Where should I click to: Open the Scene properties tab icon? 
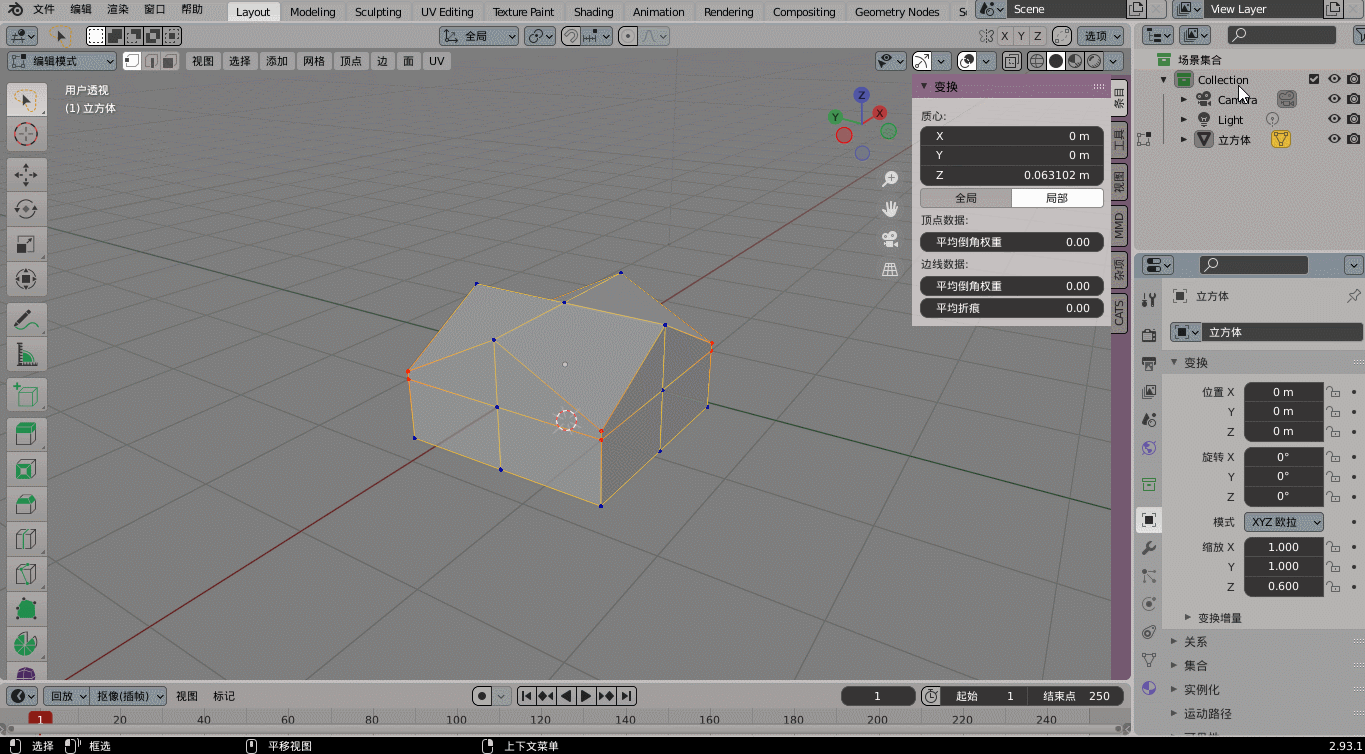pyautogui.click(x=1149, y=420)
